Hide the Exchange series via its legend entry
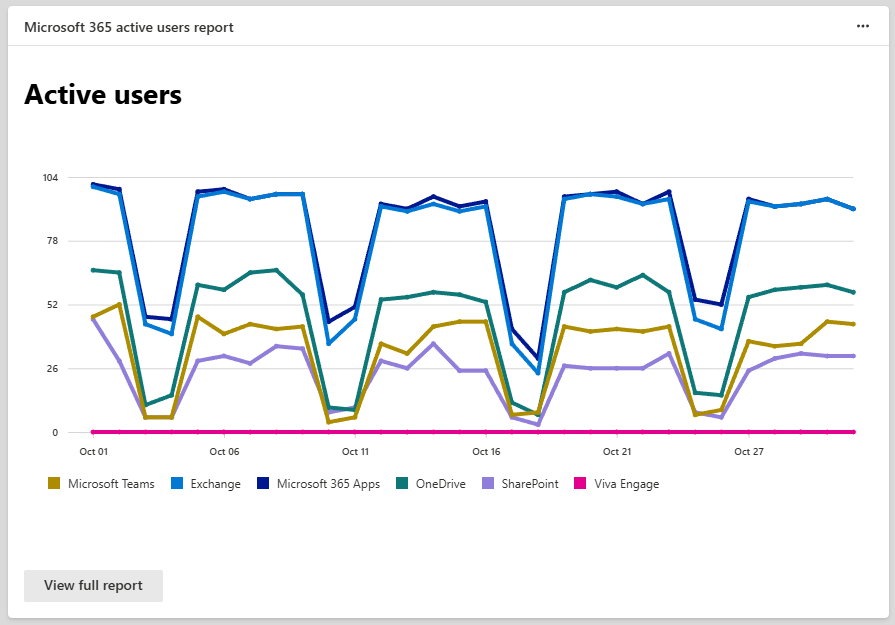895x625 pixels. [207, 483]
